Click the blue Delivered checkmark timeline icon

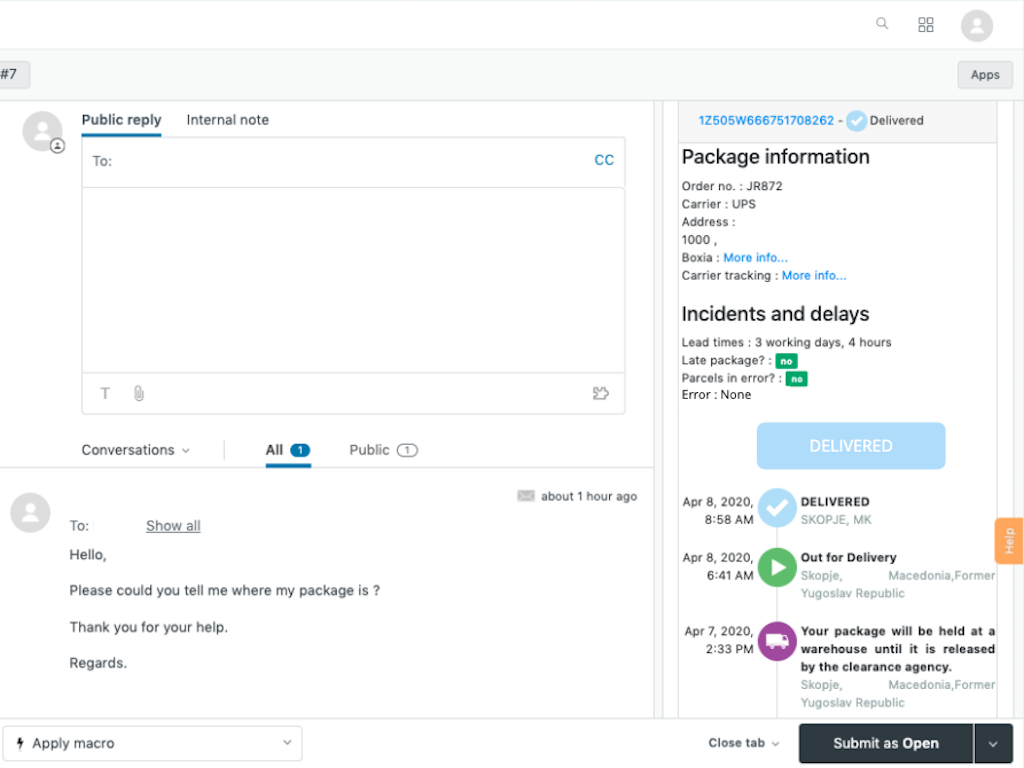coord(777,508)
